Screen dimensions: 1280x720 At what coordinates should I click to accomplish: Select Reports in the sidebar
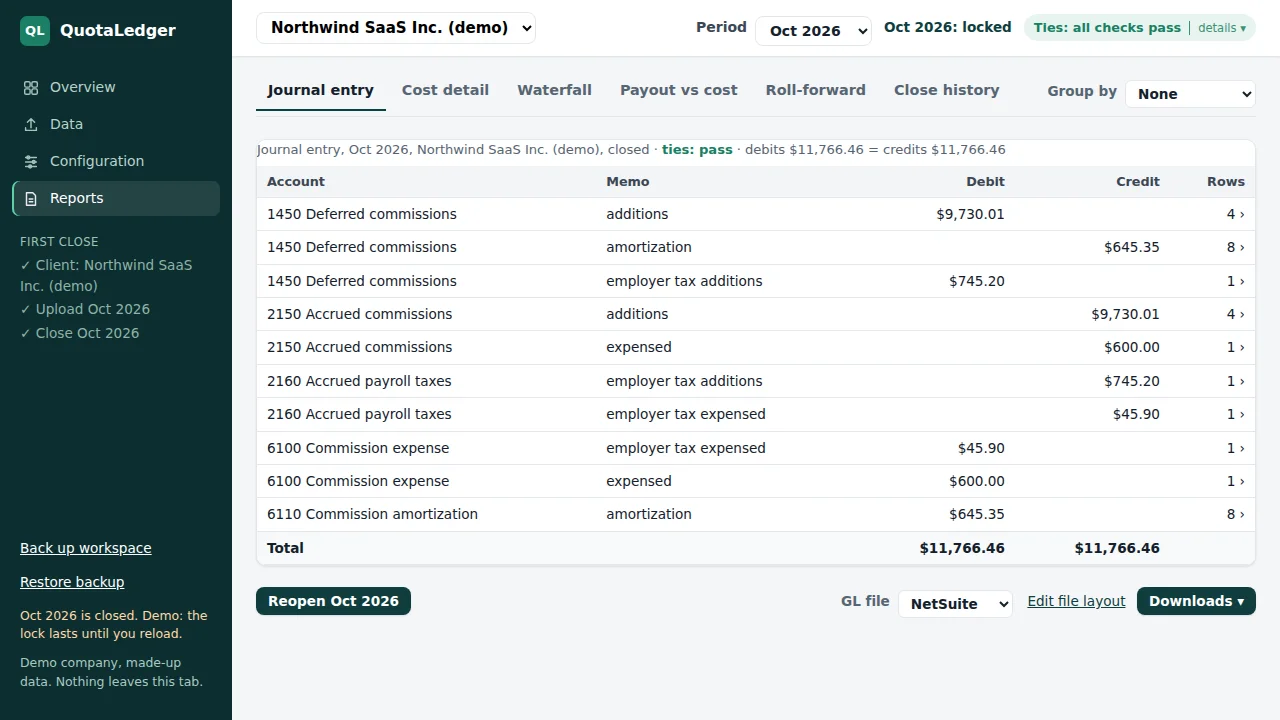(116, 199)
